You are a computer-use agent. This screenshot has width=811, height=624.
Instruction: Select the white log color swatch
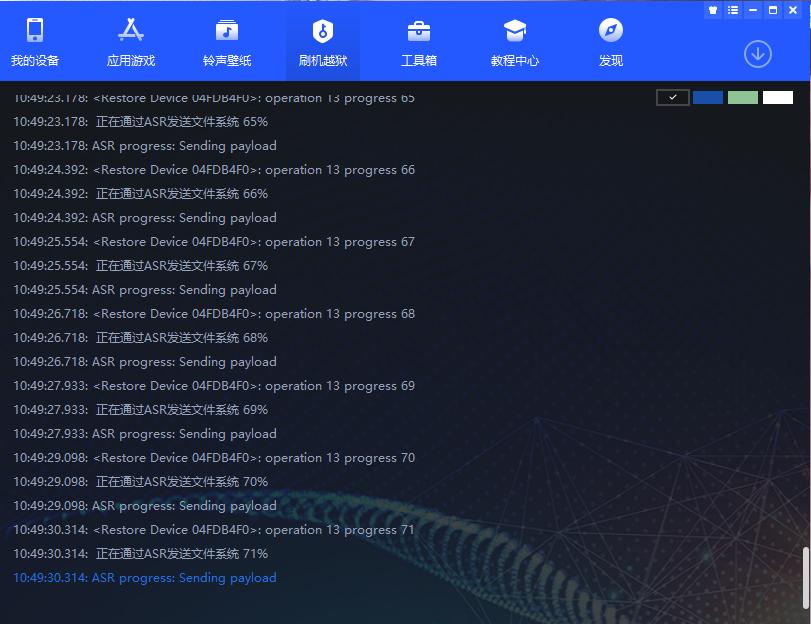[777, 97]
